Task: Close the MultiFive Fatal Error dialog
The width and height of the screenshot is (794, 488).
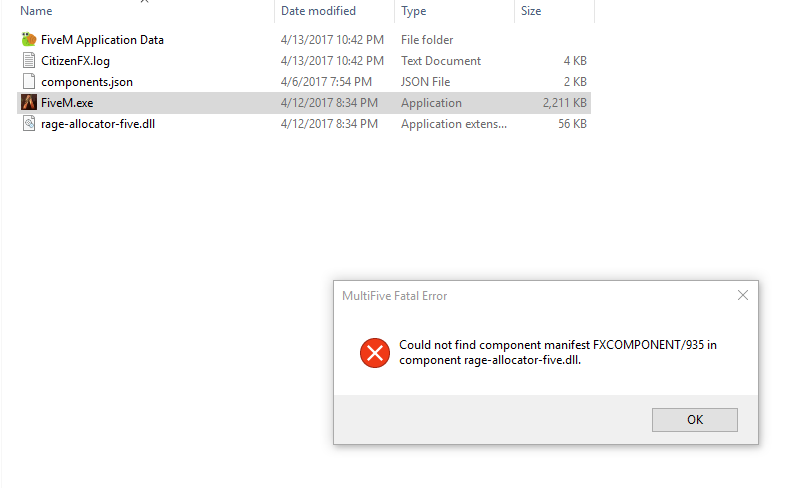Action: 742,296
